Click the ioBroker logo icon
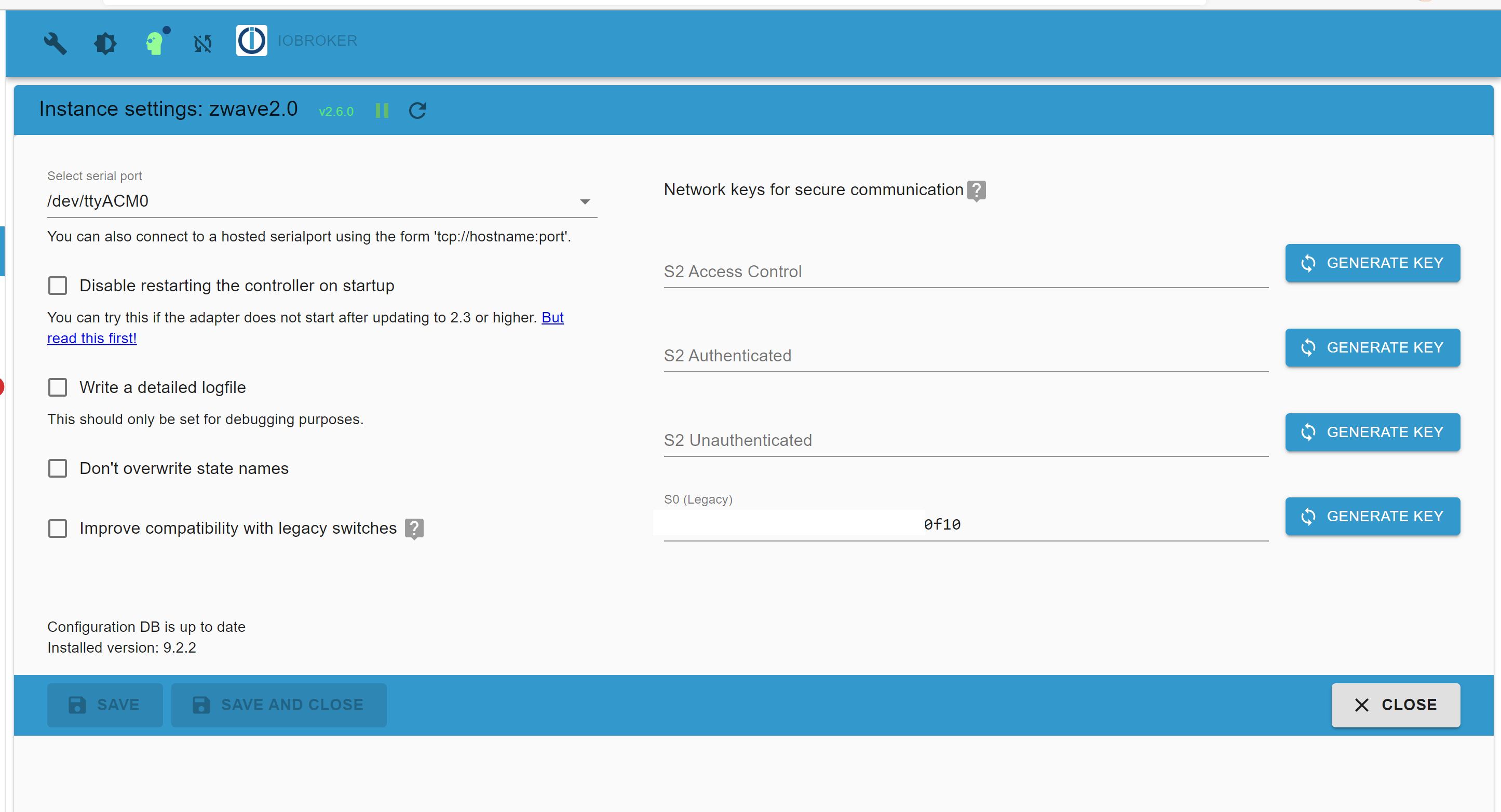The width and height of the screenshot is (1501, 812). pyautogui.click(x=251, y=41)
